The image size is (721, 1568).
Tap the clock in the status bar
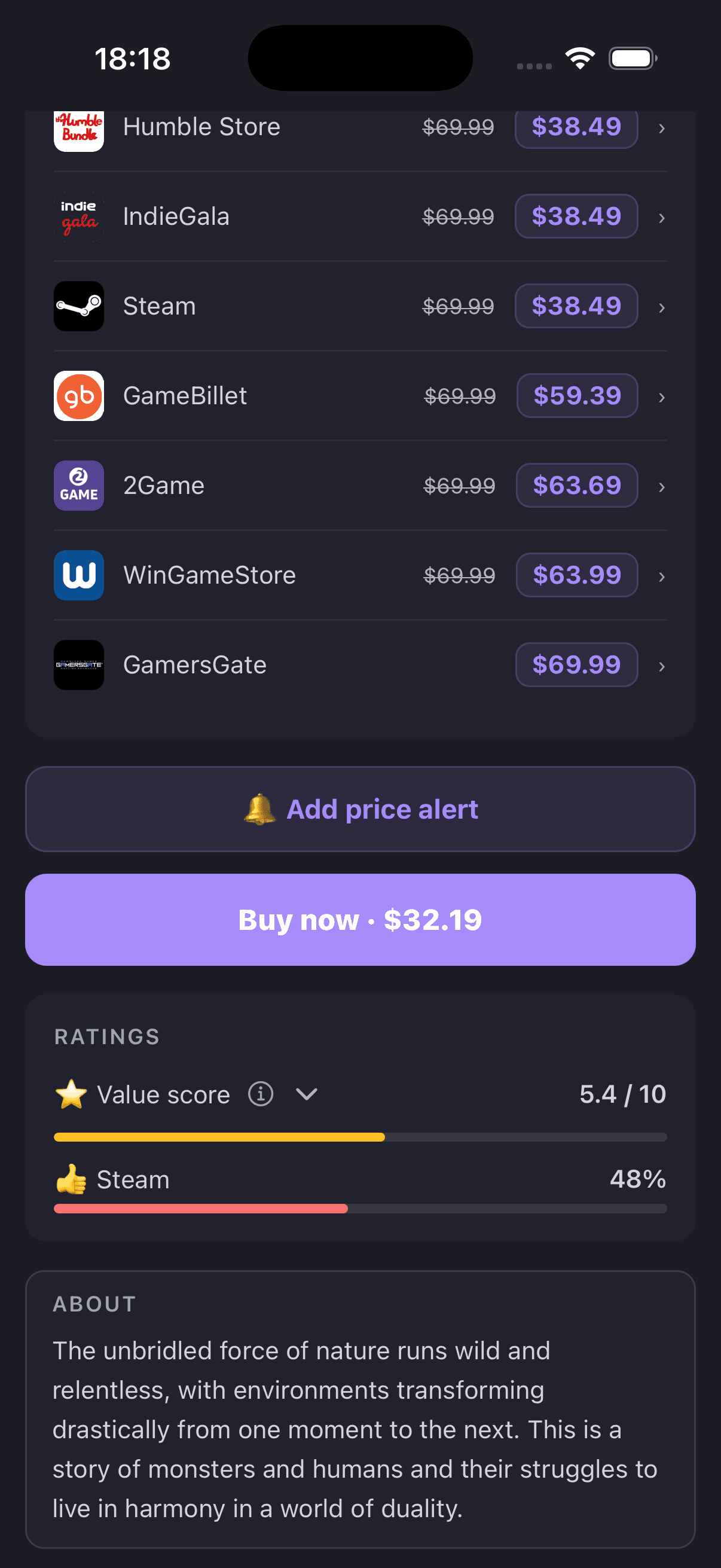pyautogui.click(x=133, y=58)
